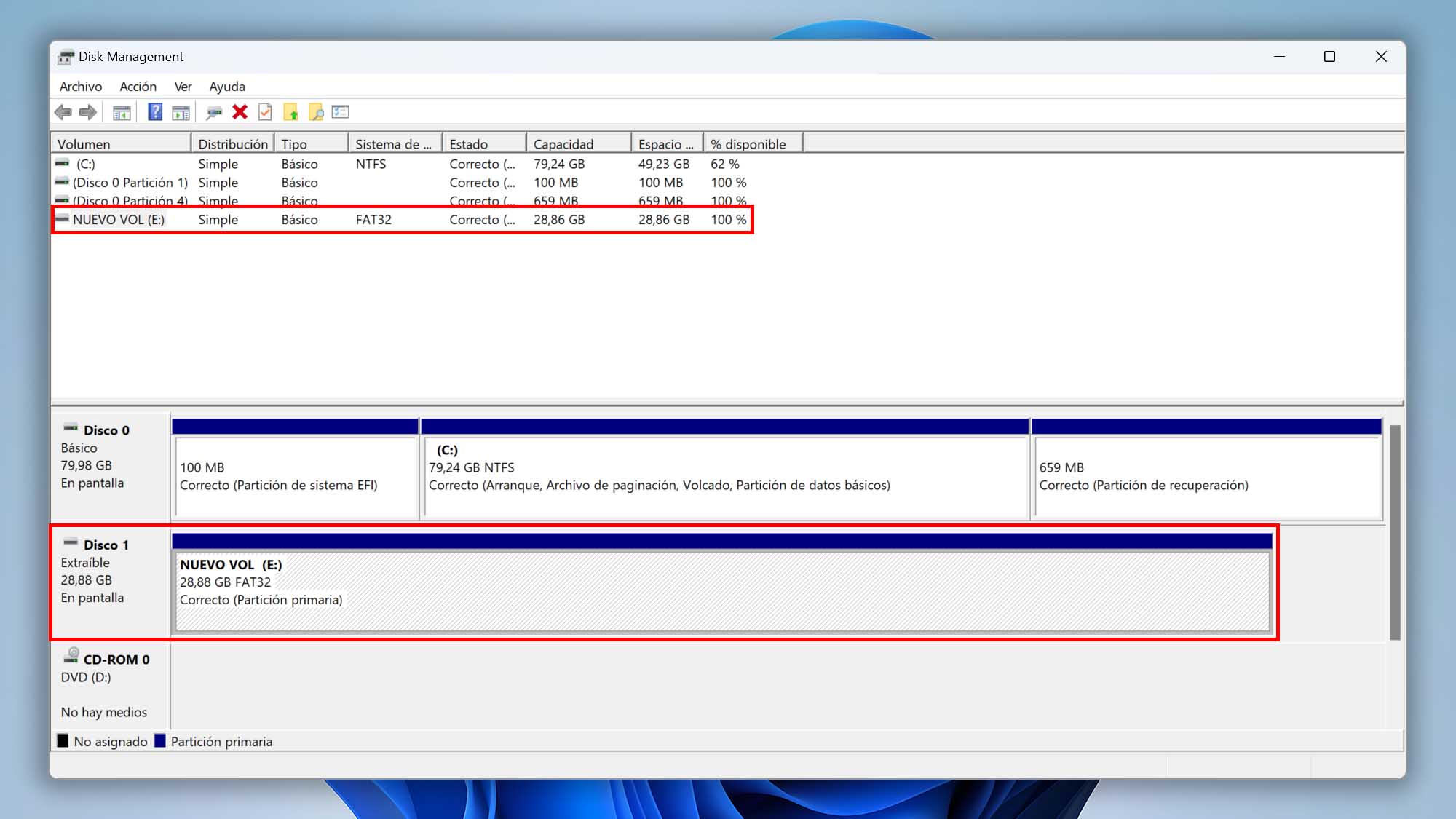The image size is (1456, 819).
Task: Click the folder with magnifier icon
Action: [x=316, y=112]
